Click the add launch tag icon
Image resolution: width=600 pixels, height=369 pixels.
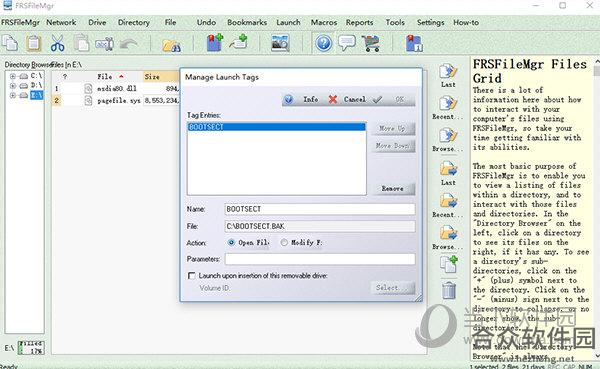238,42
